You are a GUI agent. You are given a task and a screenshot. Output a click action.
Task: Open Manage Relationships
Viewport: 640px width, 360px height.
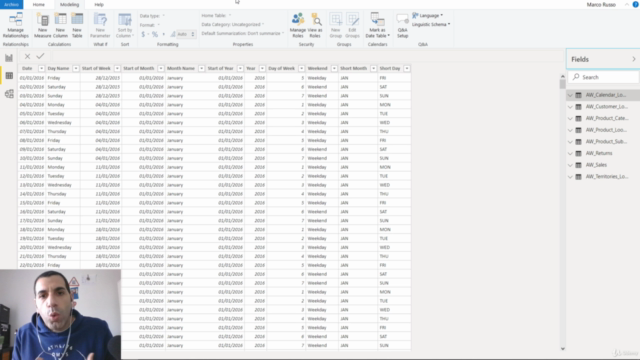(x=16, y=25)
